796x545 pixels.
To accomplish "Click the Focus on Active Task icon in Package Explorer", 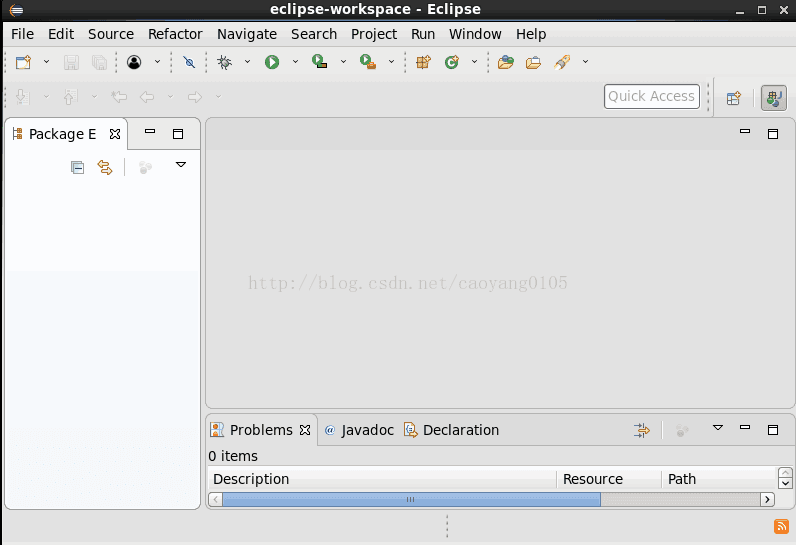I will click(x=145, y=167).
